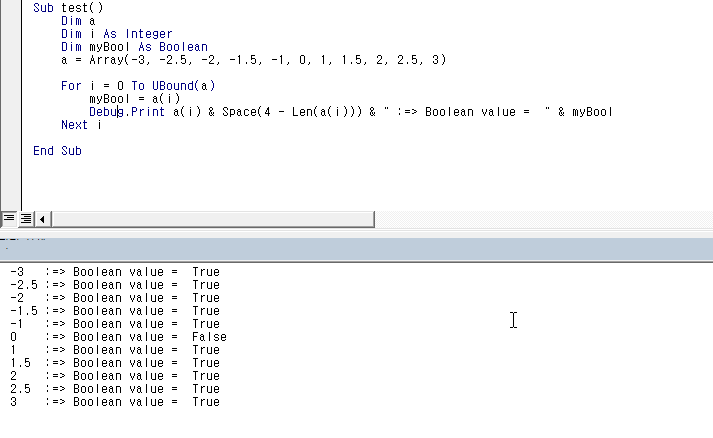Click the '-2.5' output row in Immediate window
The height and width of the screenshot is (438, 713).
[x=115, y=285]
